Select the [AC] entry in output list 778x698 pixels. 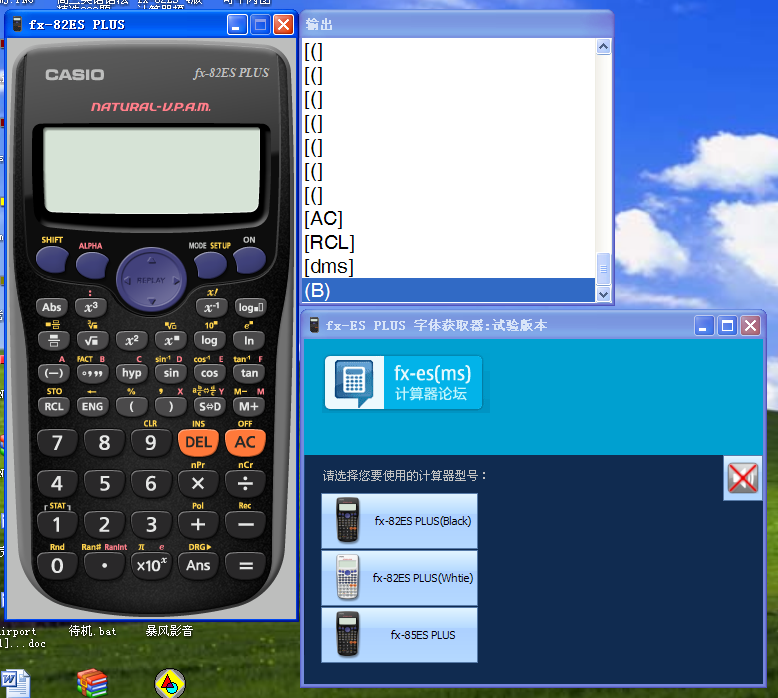tap(449, 219)
